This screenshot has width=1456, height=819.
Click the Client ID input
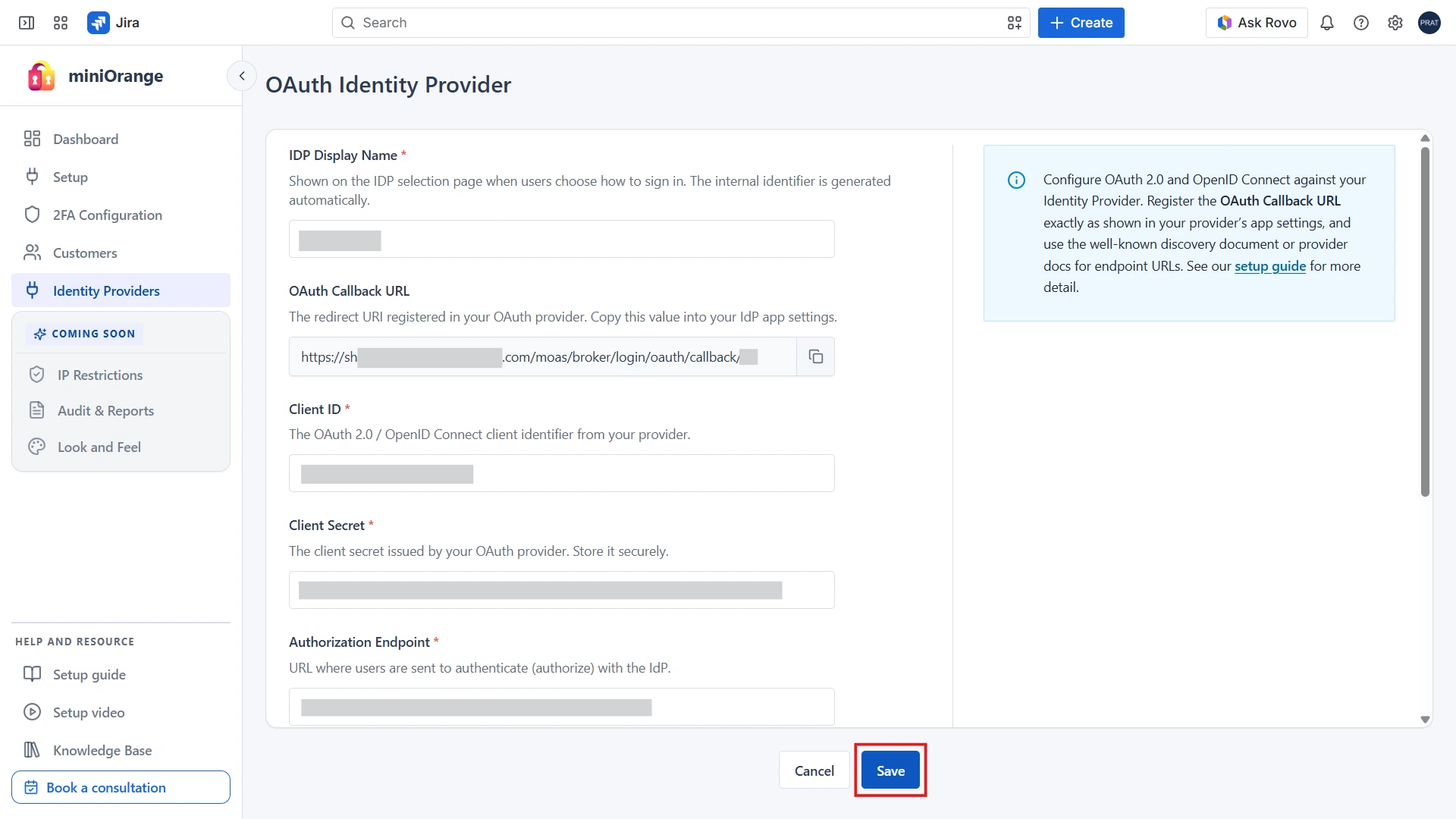pos(562,473)
